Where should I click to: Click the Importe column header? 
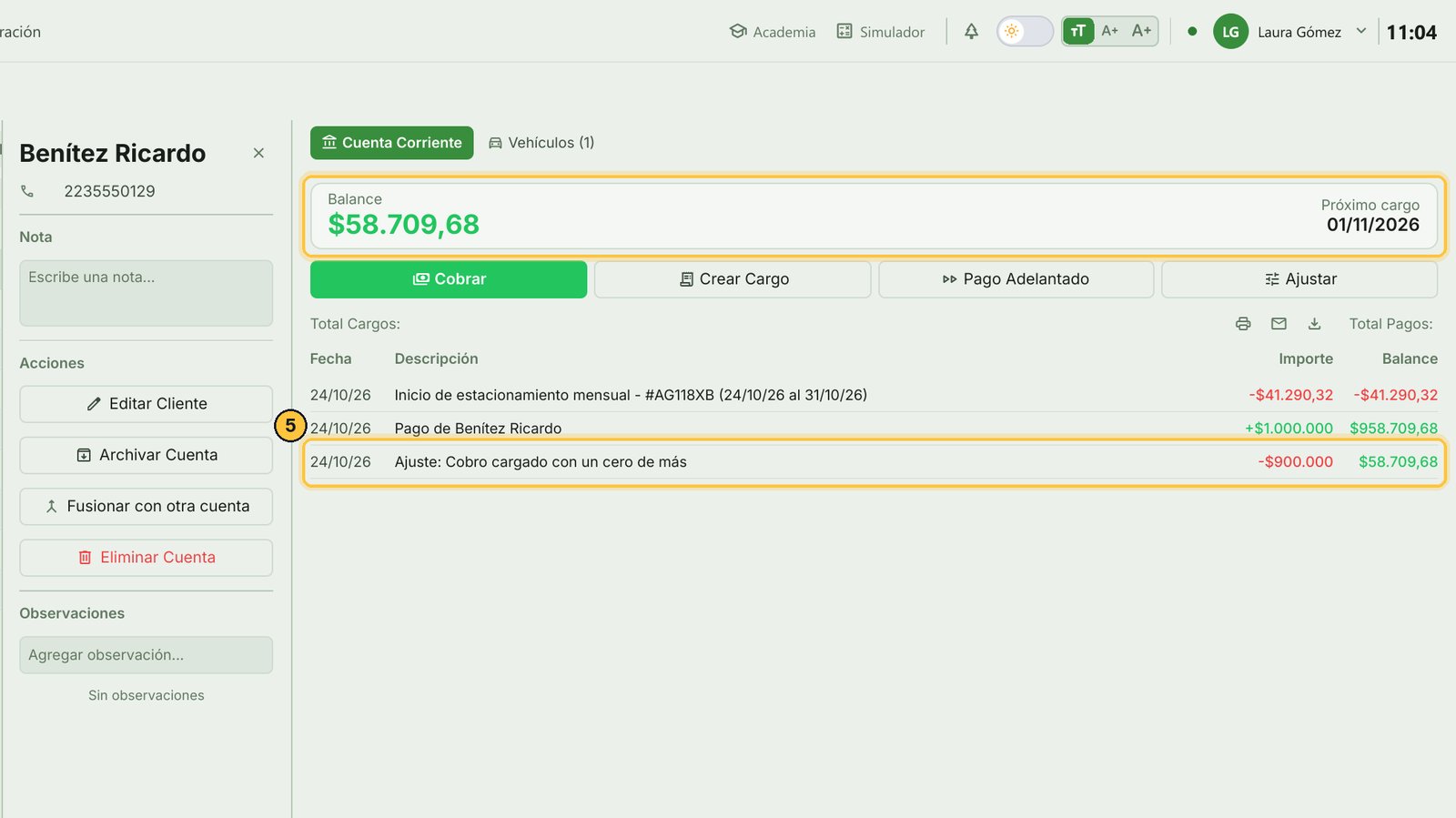(1306, 359)
